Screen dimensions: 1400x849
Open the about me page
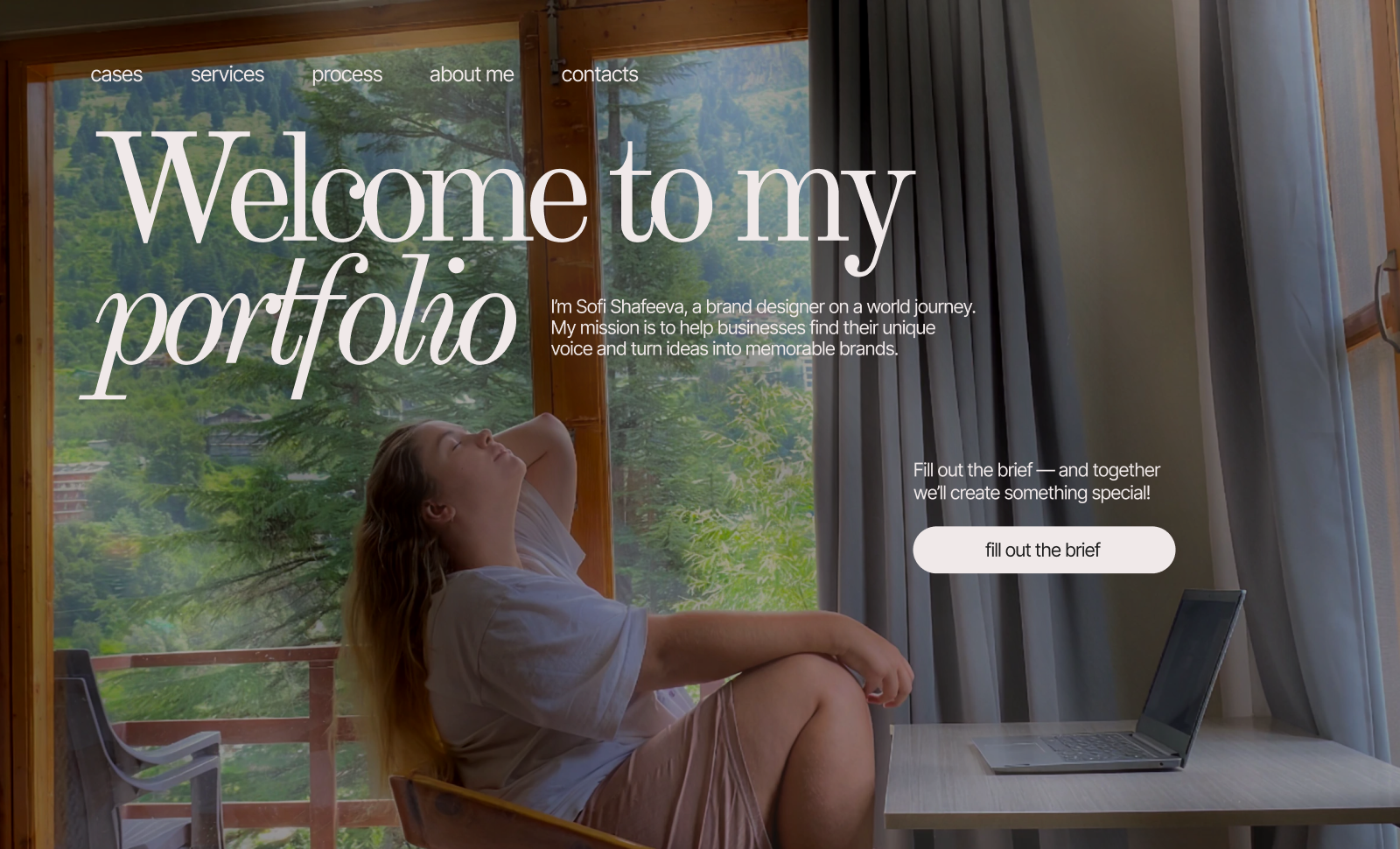pos(472,74)
